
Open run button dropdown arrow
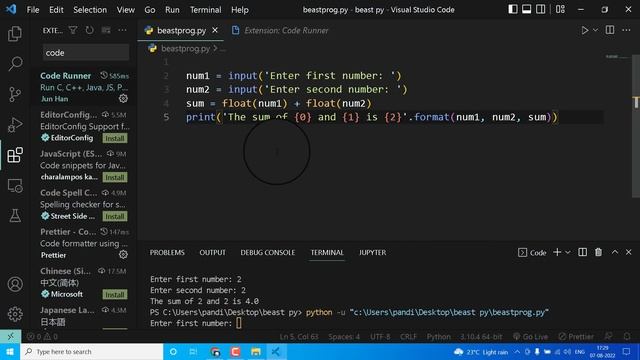(596, 30)
